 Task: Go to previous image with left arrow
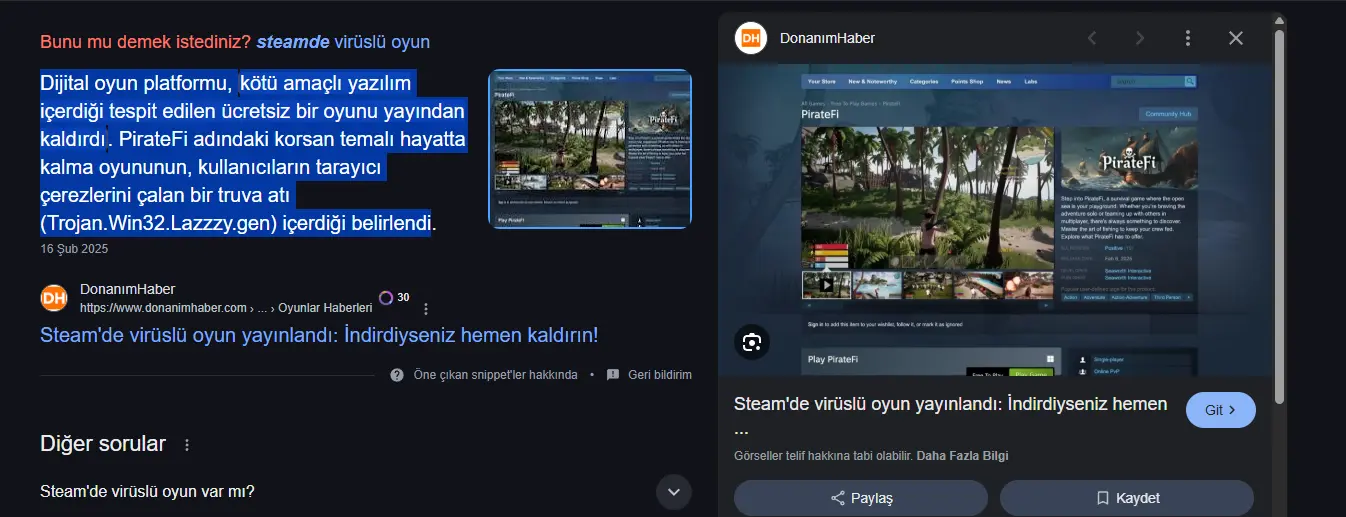[1092, 38]
